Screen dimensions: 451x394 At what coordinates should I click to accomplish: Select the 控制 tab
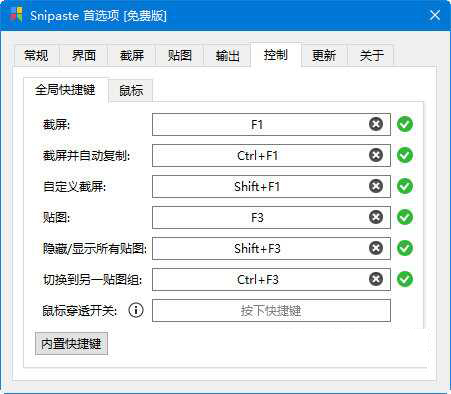pos(276,55)
